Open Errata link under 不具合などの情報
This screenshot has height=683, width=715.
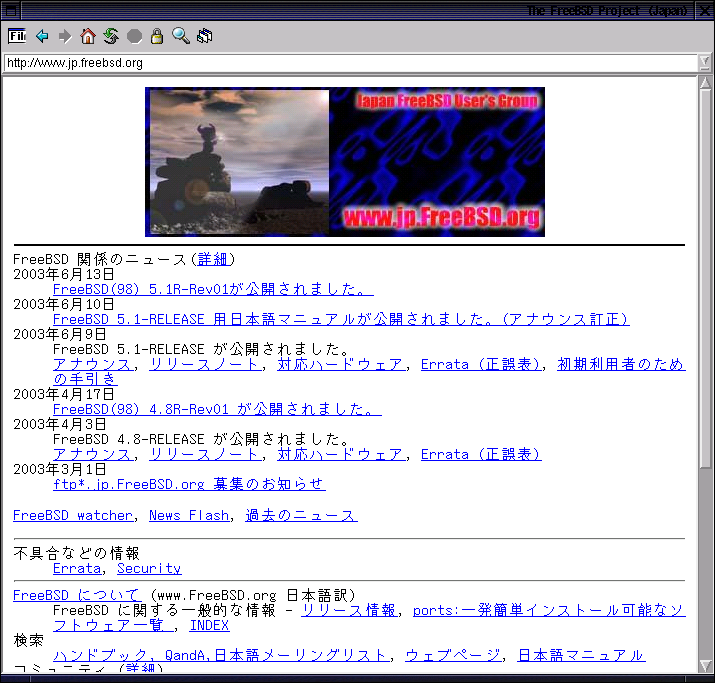point(77,569)
